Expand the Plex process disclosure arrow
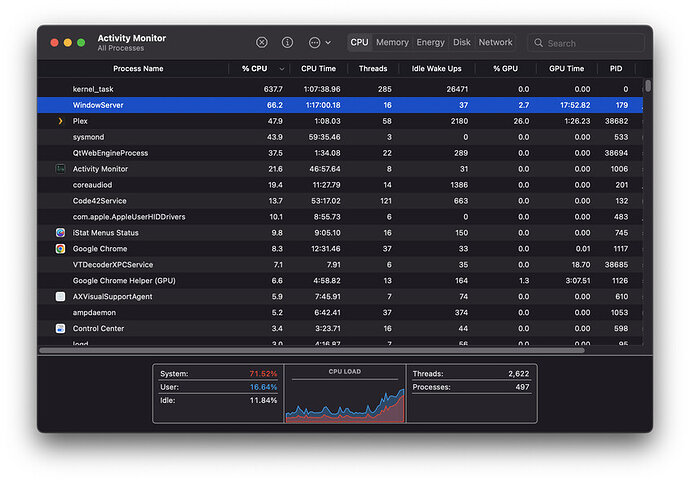The width and height of the screenshot is (690, 481). tap(60, 121)
